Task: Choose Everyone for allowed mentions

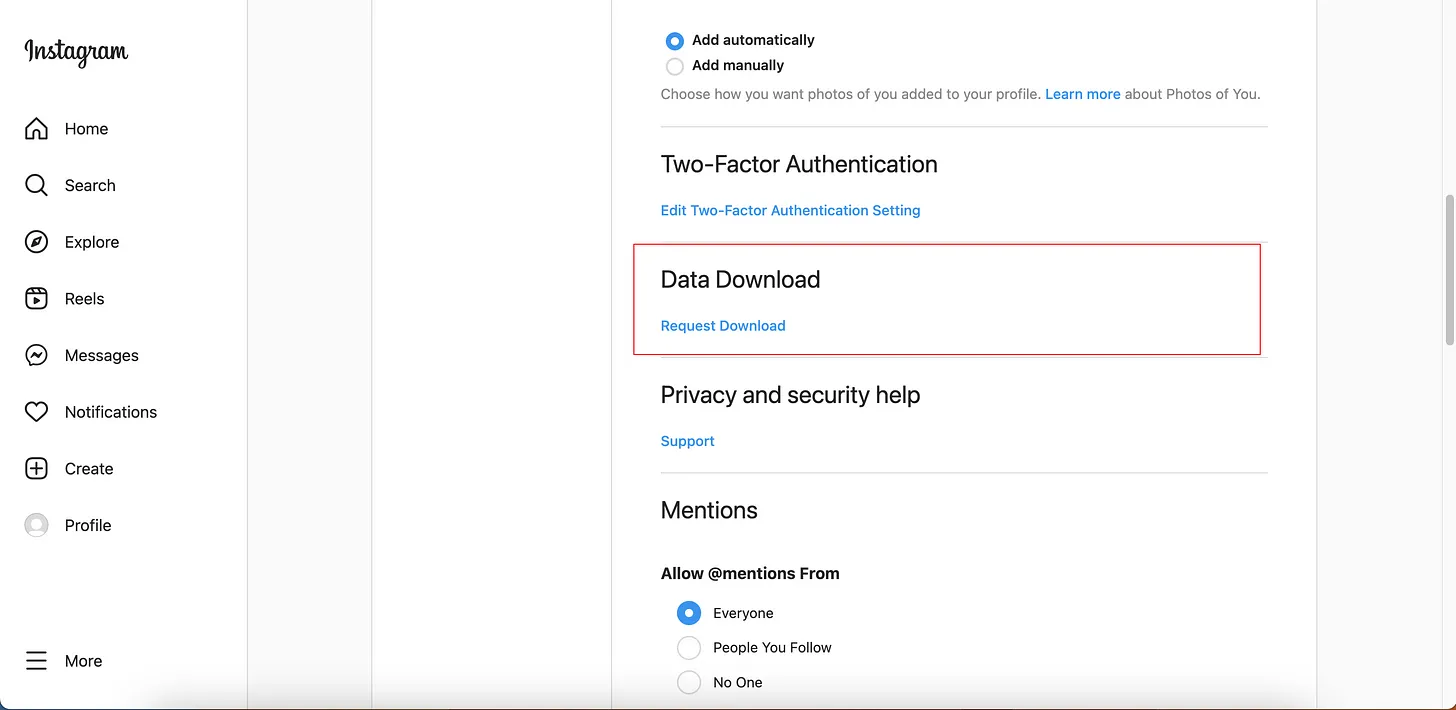Action: [x=689, y=613]
